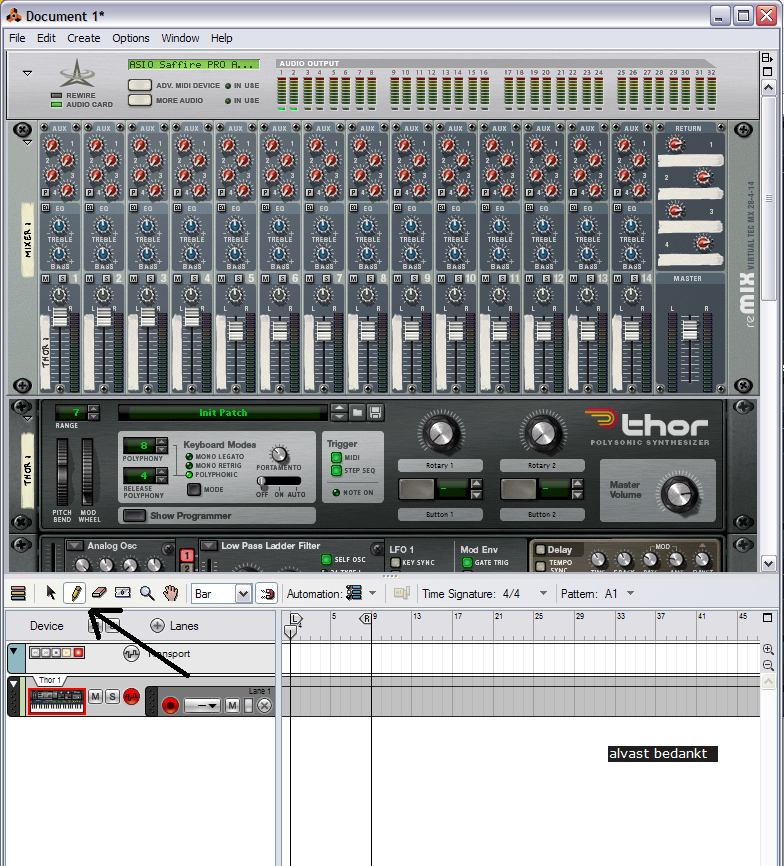The height and width of the screenshot is (866, 784).
Task: Select the Pencil tool in the sequencer toolbar
Action: (x=74, y=593)
